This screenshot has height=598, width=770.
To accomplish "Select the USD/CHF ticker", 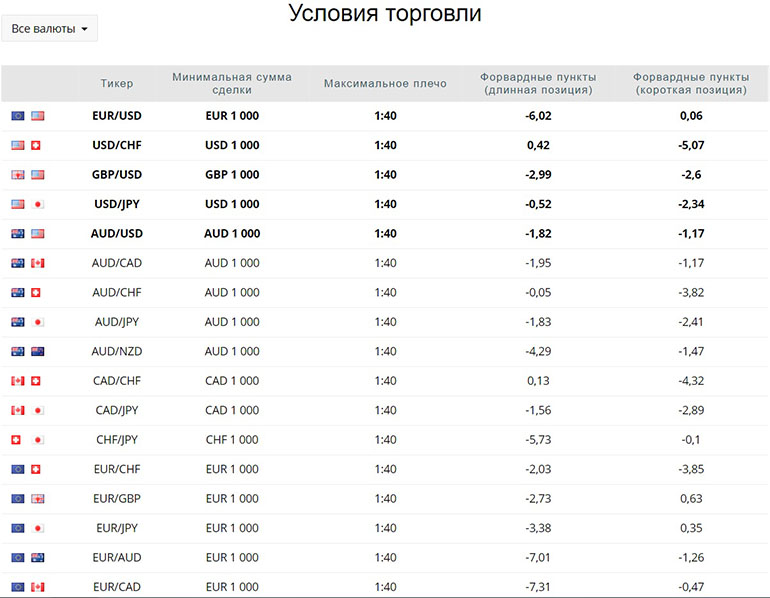I will 117,145.
